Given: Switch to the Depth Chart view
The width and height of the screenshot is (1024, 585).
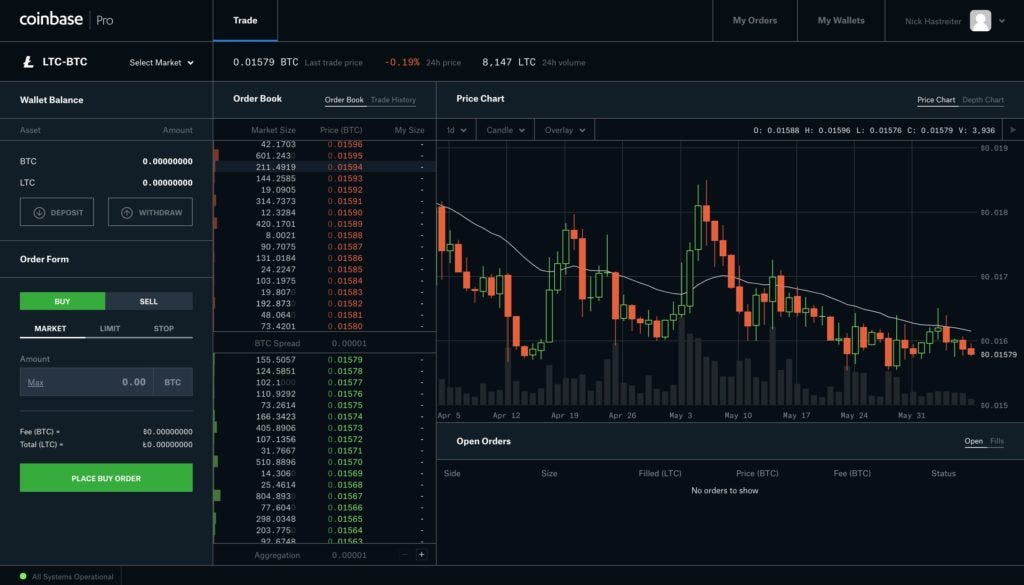Looking at the screenshot, I should [983, 100].
